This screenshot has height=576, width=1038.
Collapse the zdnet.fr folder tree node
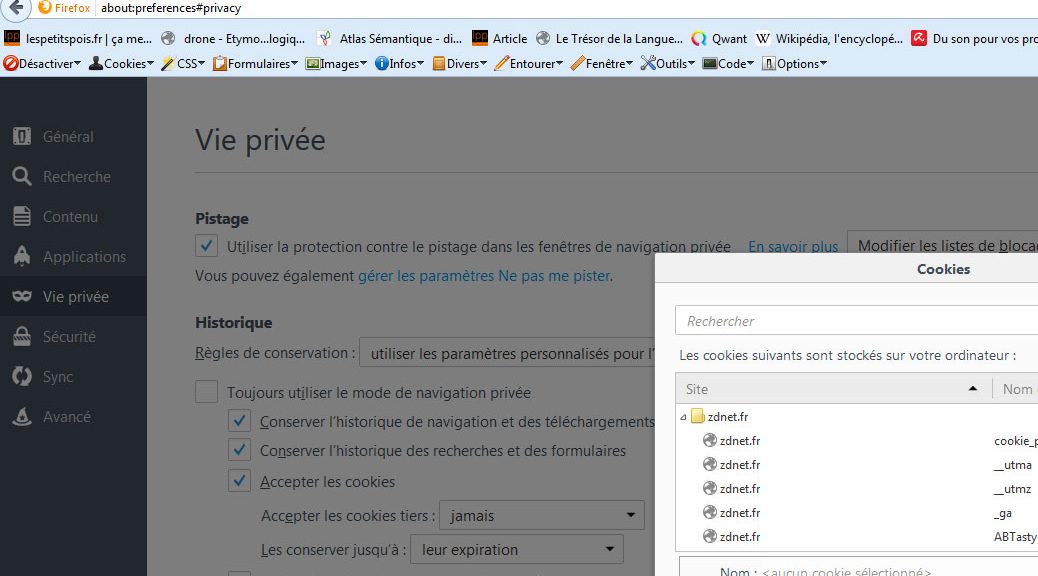[x=684, y=417]
